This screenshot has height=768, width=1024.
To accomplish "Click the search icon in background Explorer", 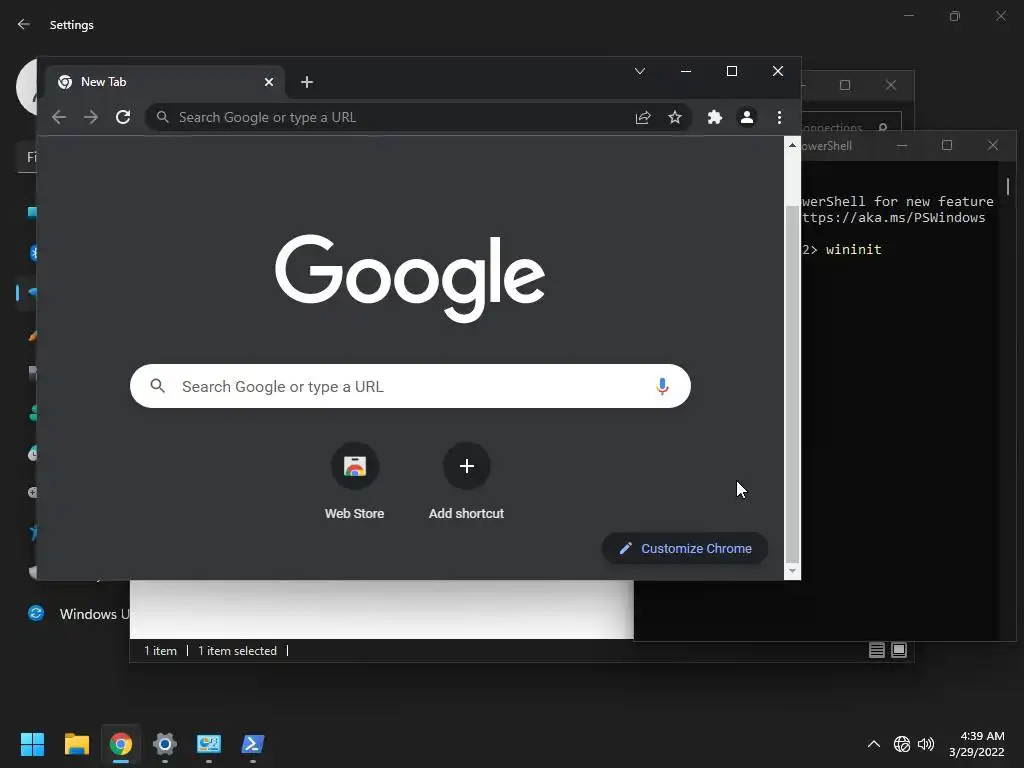I will [883, 127].
